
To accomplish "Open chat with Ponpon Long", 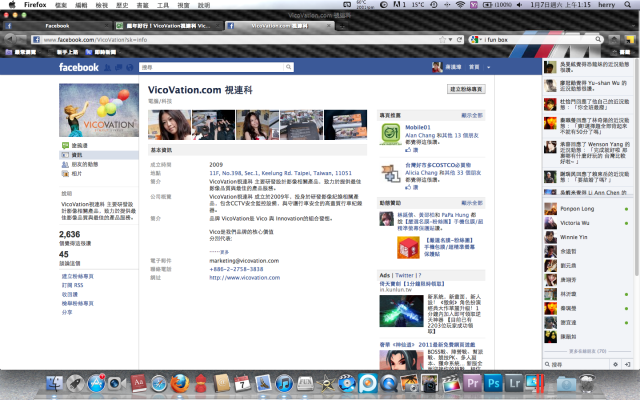I will 587,209.
